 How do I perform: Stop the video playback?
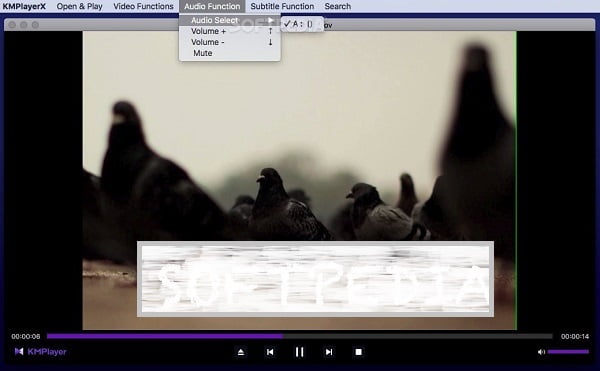359,352
